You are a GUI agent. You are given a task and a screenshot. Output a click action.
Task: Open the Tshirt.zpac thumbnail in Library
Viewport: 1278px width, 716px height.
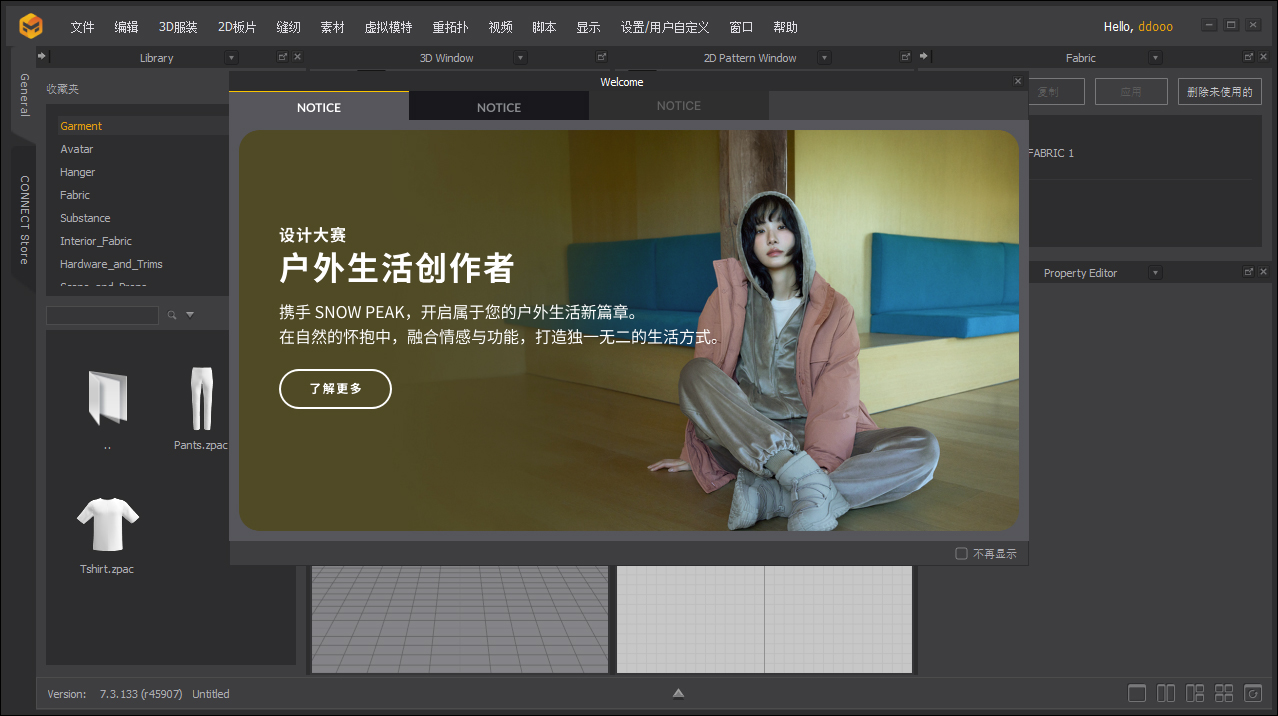(107, 522)
